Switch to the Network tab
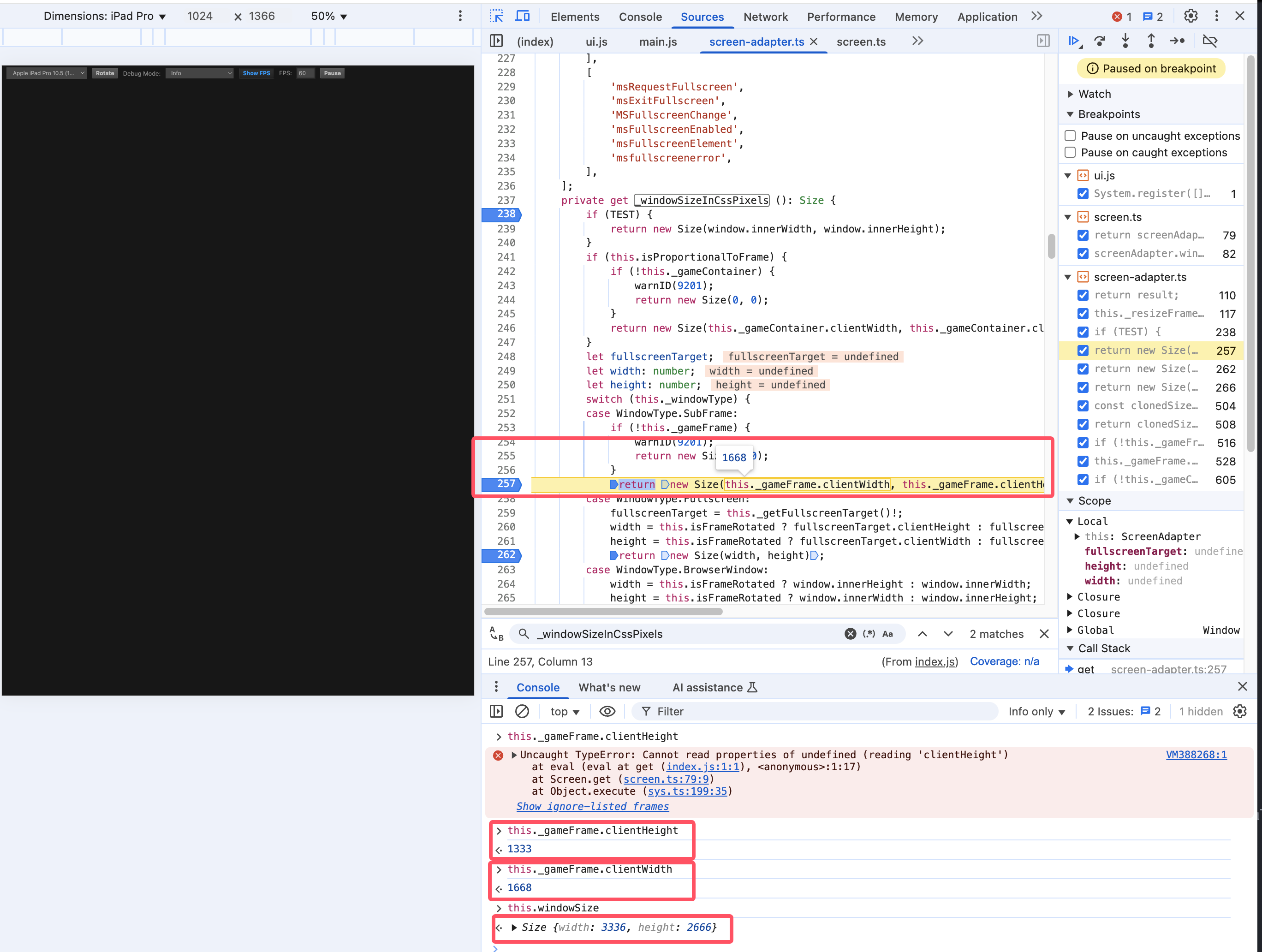1262x952 pixels. [765, 17]
